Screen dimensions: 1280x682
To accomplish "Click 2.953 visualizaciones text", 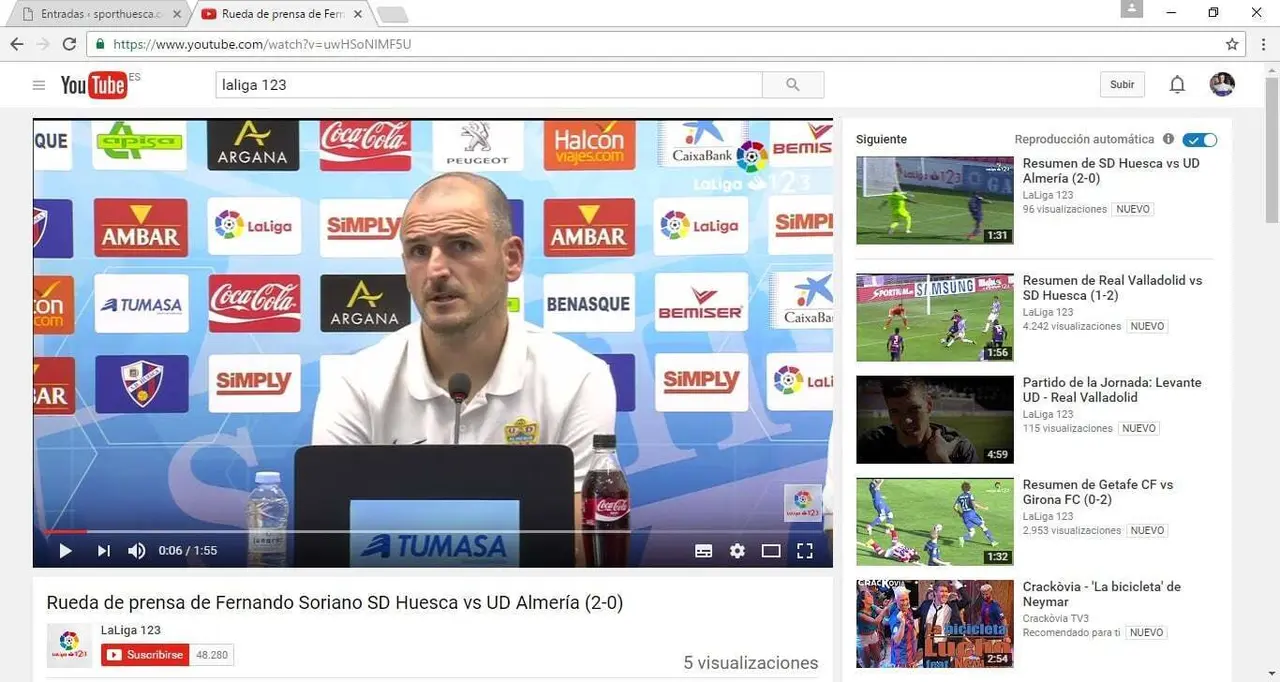I will pos(1072,530).
